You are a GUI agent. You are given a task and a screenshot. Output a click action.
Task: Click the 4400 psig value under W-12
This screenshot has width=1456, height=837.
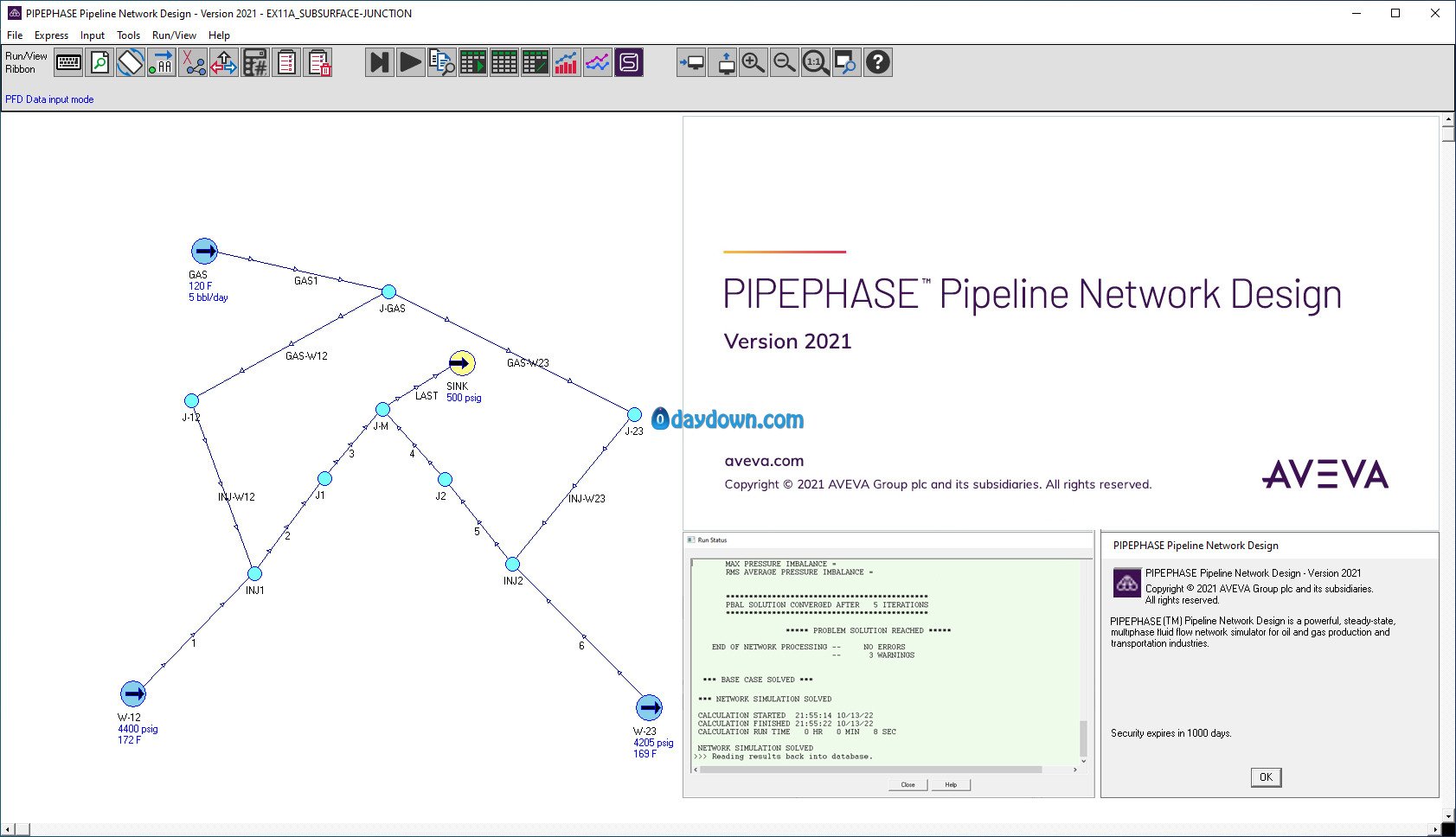[x=138, y=729]
